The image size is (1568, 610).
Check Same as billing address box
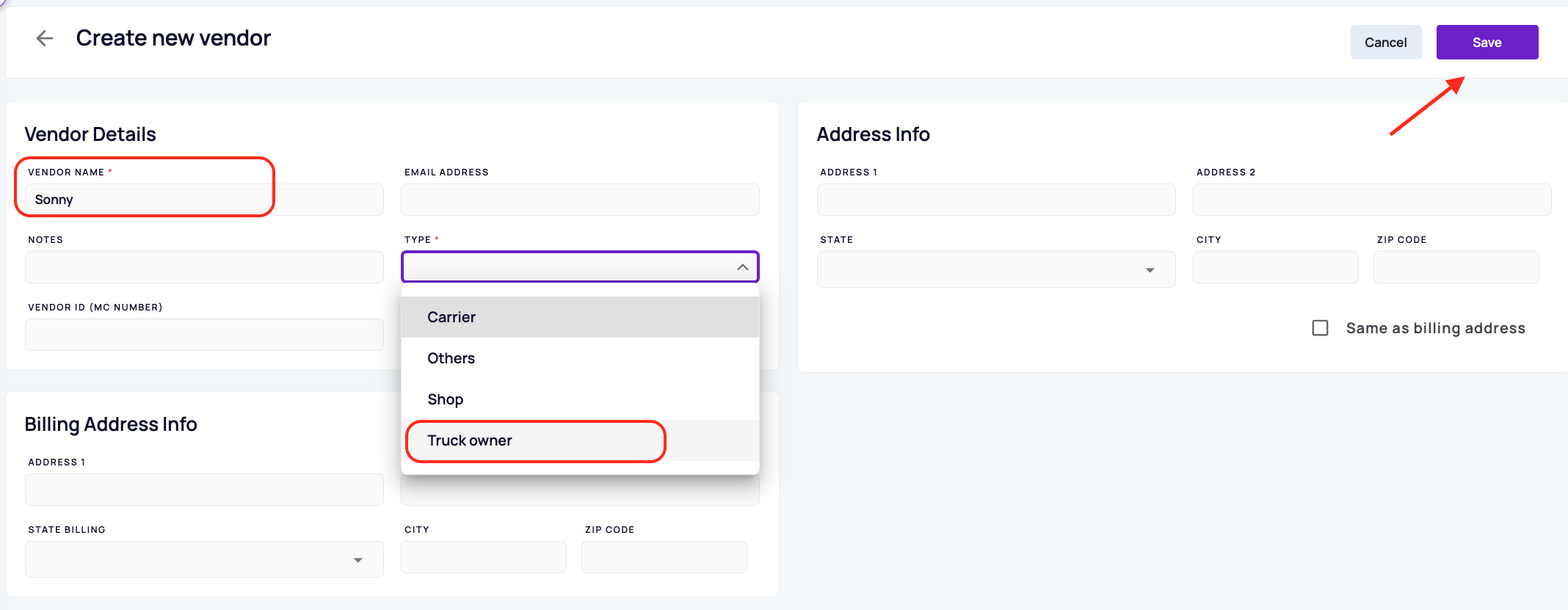point(1320,328)
